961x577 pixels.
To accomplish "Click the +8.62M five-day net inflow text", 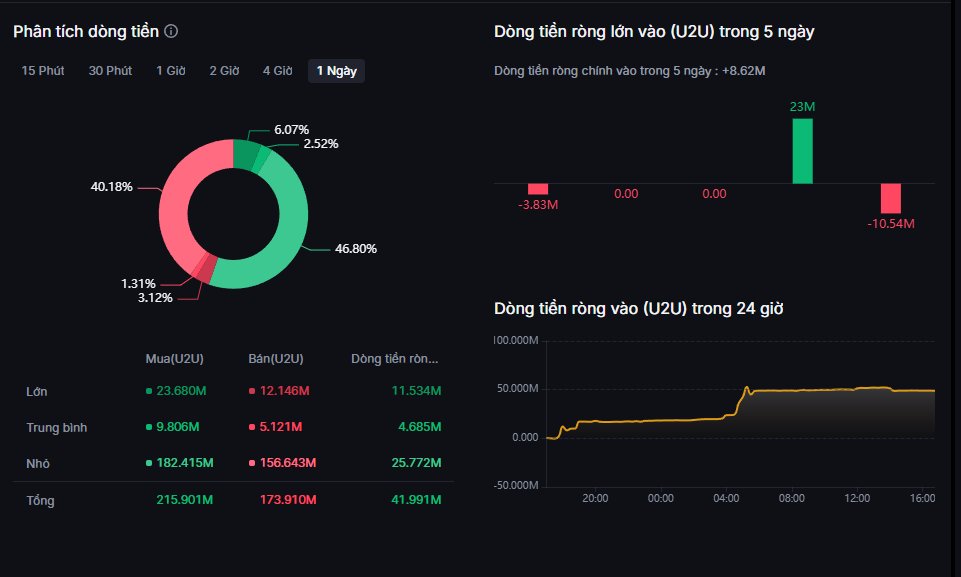I will pos(743,71).
